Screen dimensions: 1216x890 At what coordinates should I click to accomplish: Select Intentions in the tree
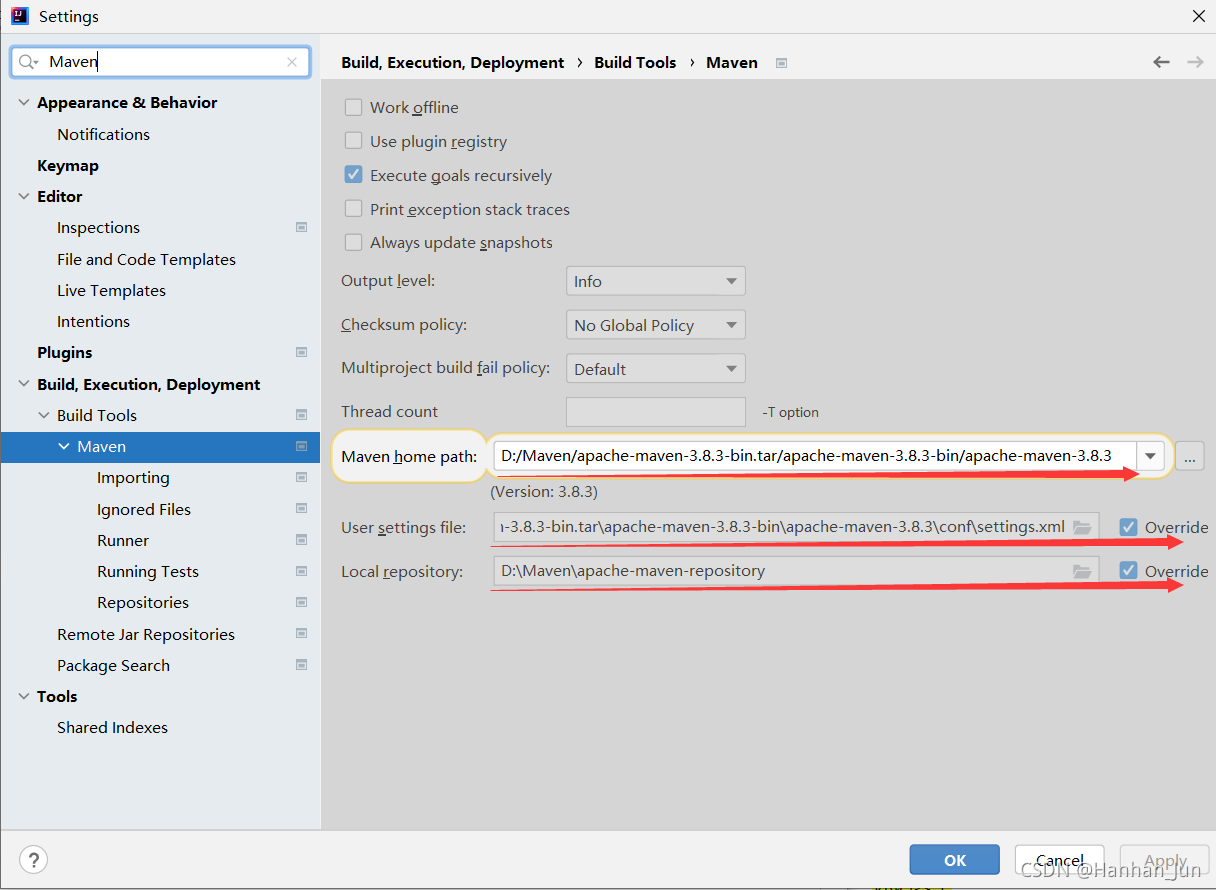point(93,321)
